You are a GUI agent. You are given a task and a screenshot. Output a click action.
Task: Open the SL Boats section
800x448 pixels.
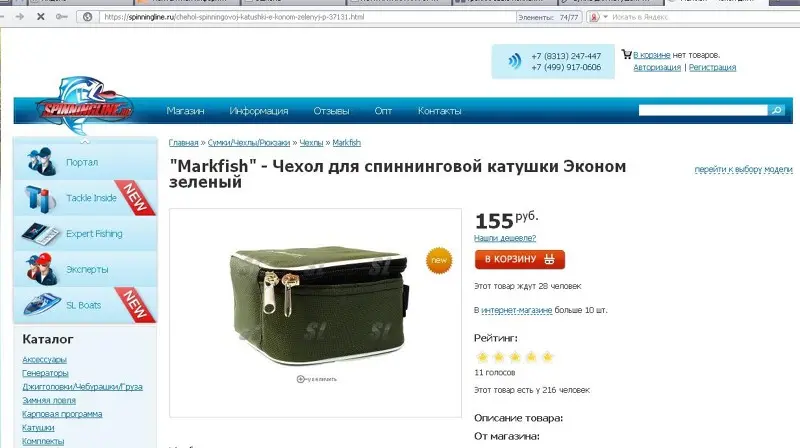85,305
